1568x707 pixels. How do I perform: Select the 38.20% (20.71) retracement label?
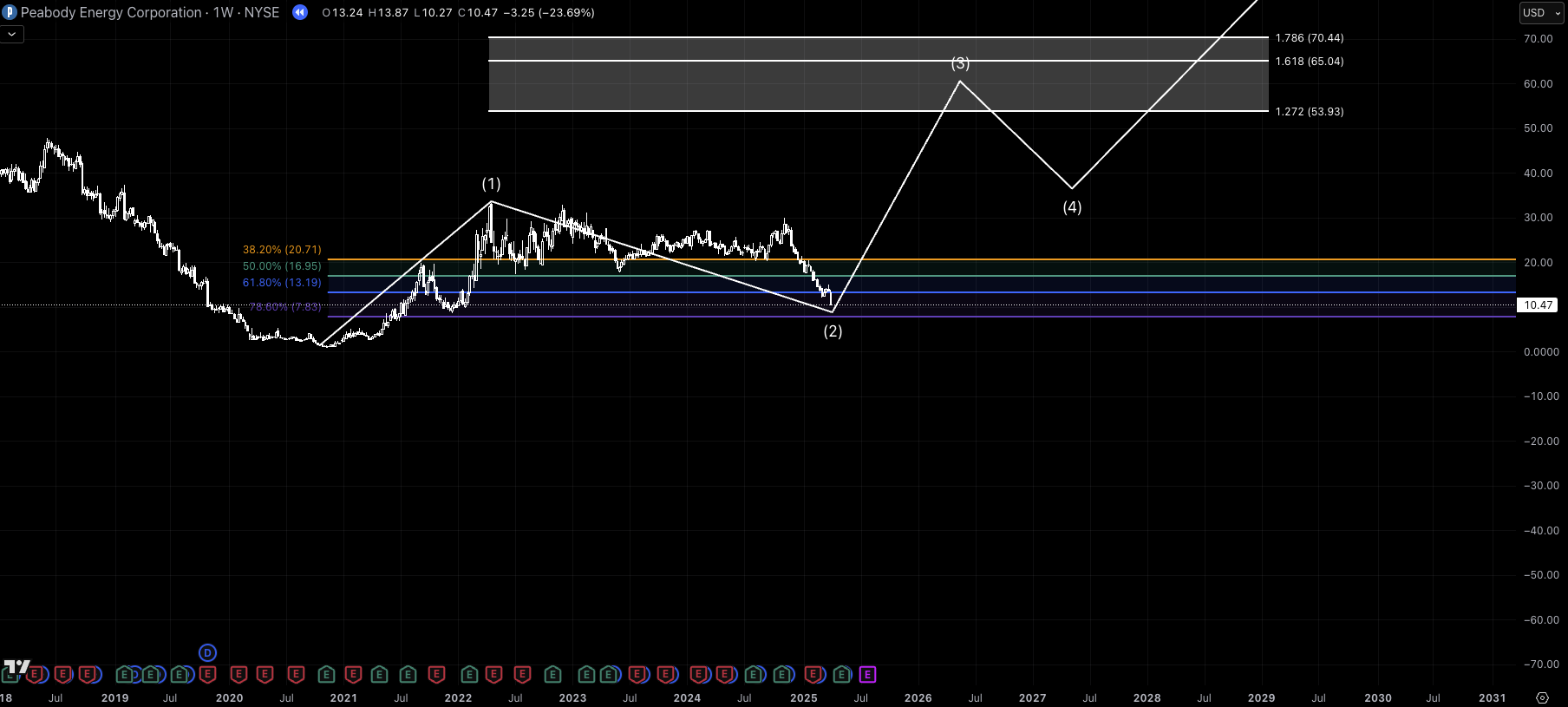pyautogui.click(x=282, y=250)
